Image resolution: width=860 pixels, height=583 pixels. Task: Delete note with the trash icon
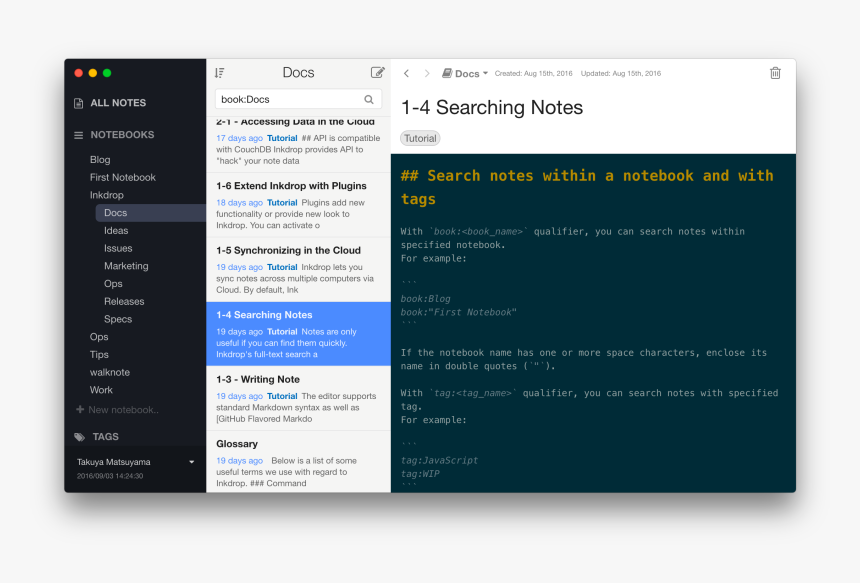[x=775, y=73]
